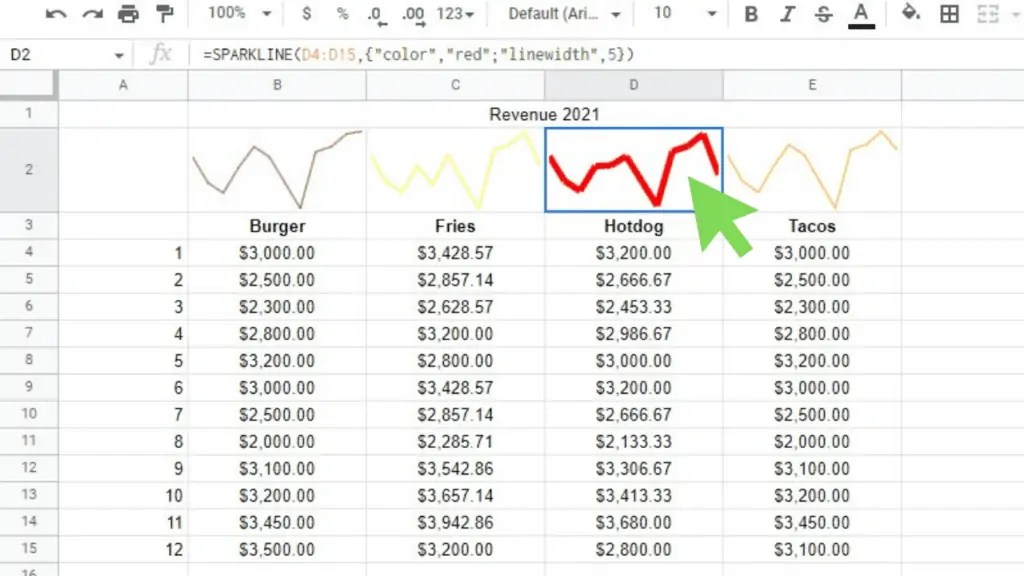Select the Paint format tool
This screenshot has height=576, width=1024.
pos(166,14)
